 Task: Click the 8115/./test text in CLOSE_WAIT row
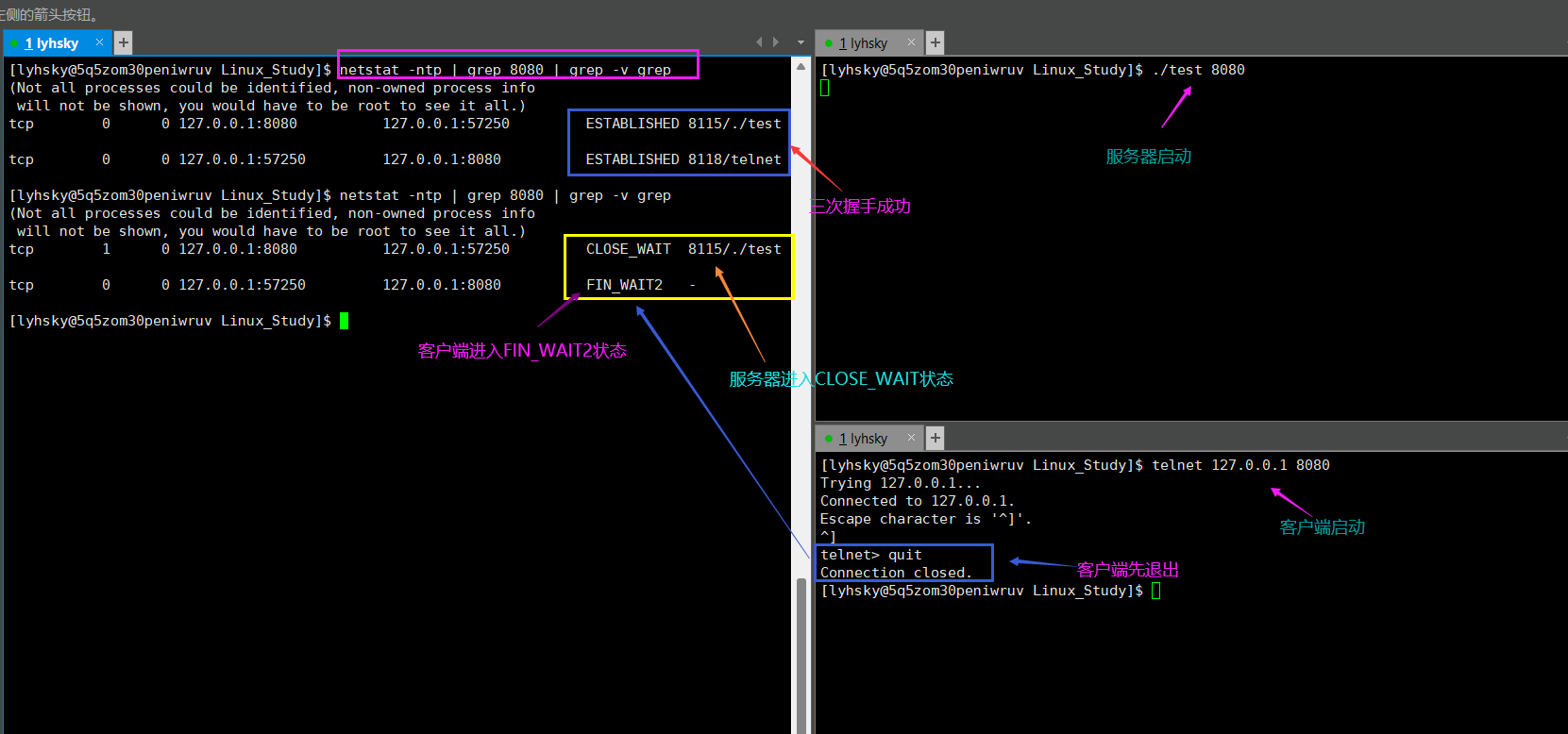click(734, 249)
